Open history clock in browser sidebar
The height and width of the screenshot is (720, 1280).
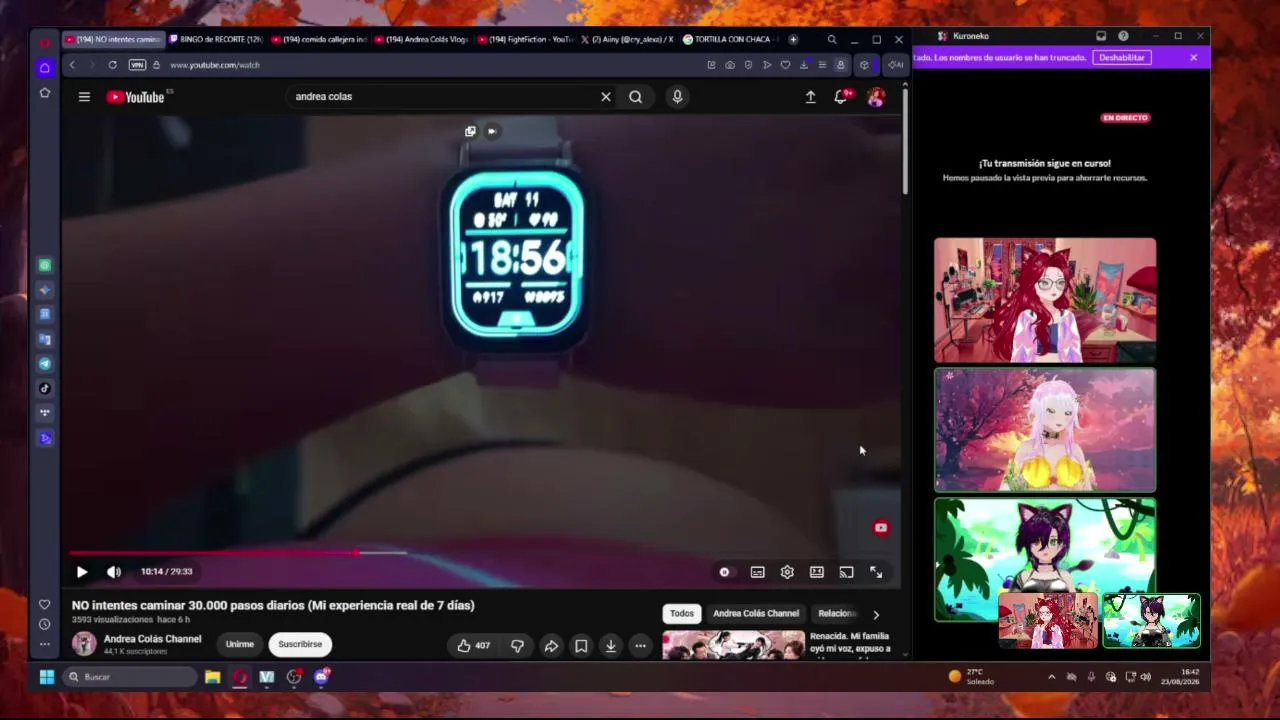pos(44,624)
